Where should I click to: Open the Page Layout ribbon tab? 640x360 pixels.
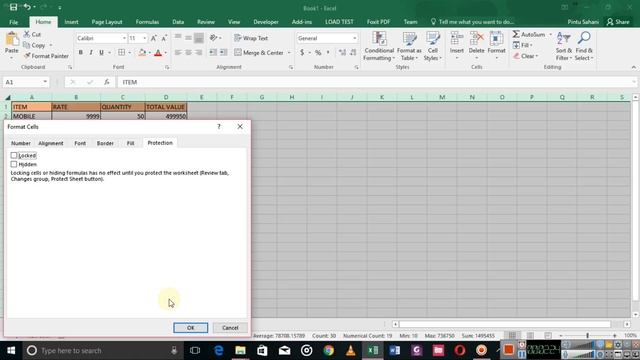107,22
